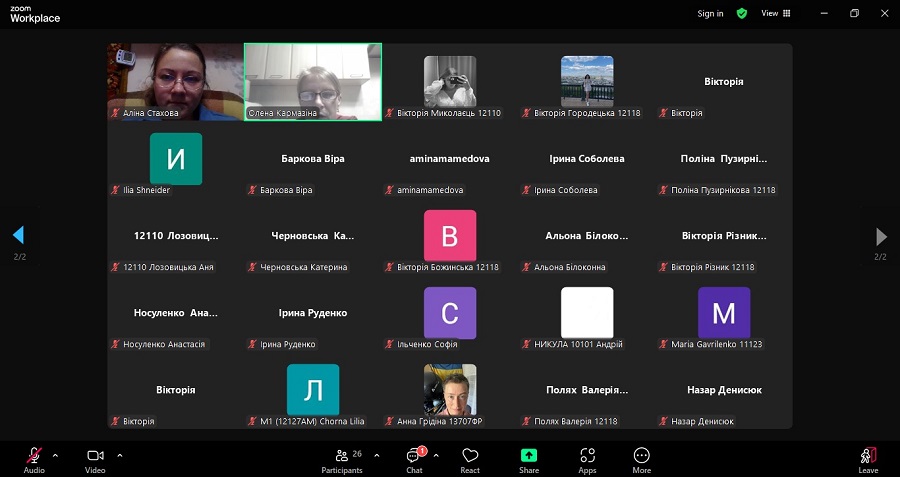Click the Sign in link

pyautogui.click(x=710, y=13)
